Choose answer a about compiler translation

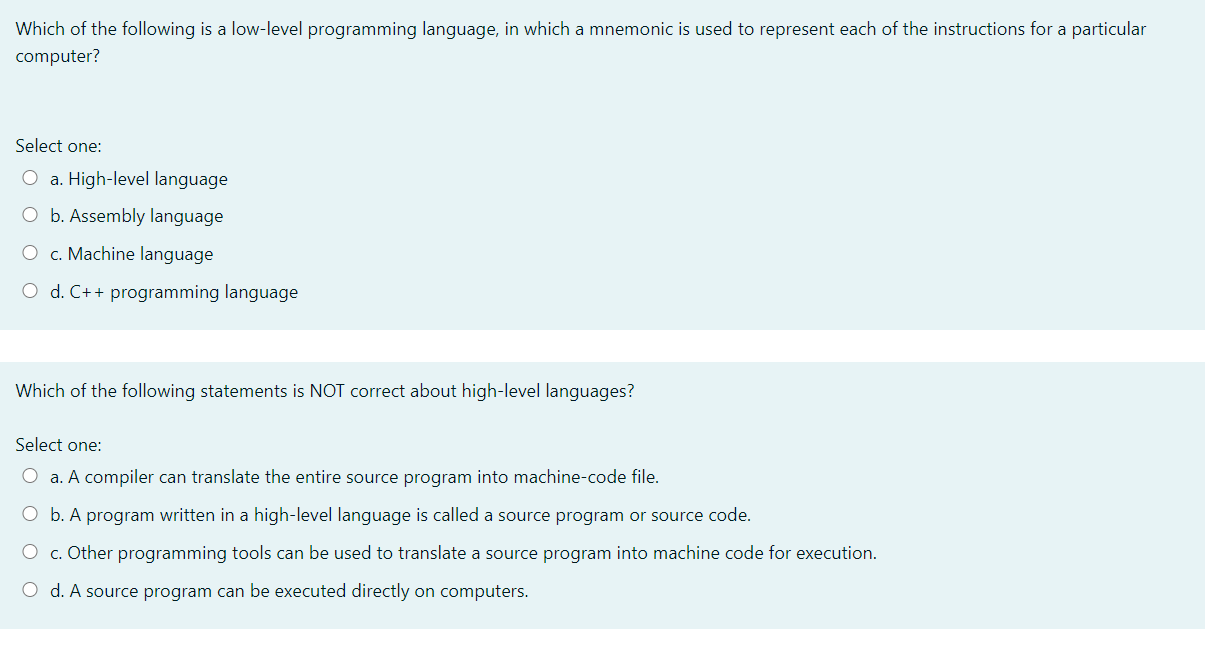30,475
